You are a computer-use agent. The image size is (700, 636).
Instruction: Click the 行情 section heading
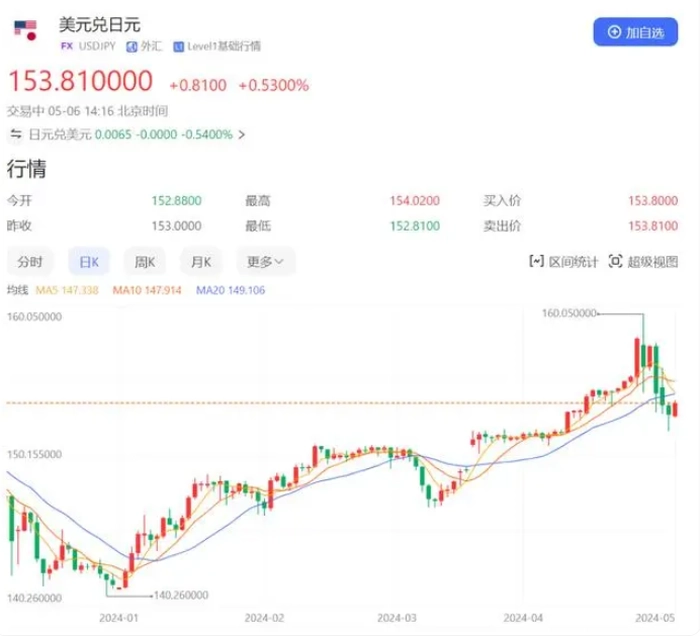[x=27, y=169]
